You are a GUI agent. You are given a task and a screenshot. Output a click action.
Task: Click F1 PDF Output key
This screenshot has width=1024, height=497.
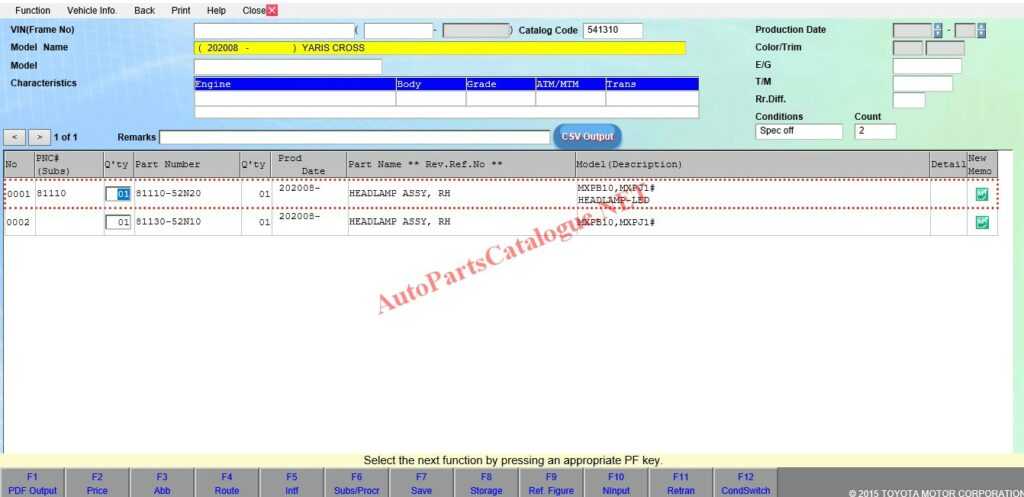click(x=32, y=483)
